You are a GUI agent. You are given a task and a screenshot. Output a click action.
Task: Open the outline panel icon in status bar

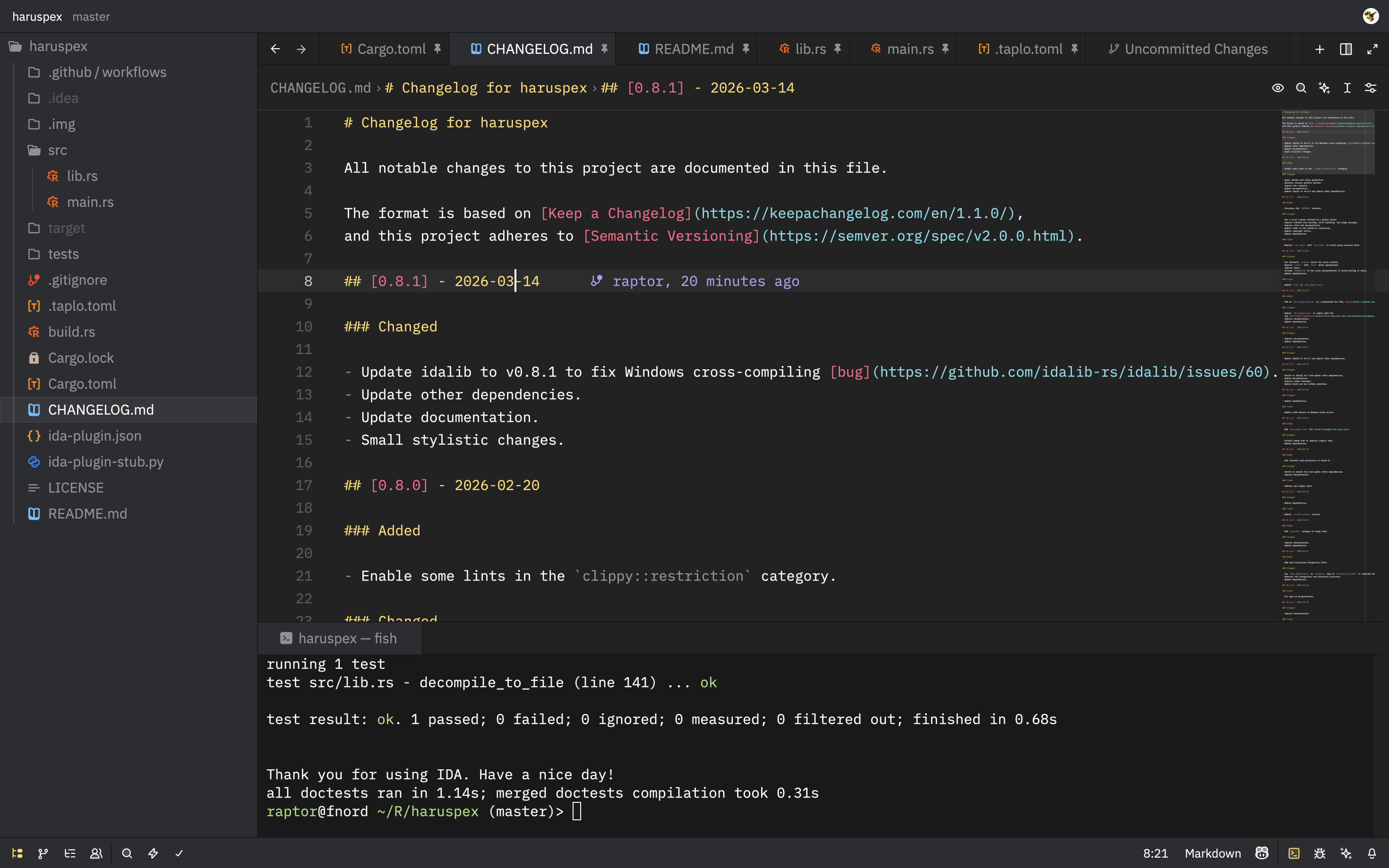pyautogui.click(x=70, y=854)
